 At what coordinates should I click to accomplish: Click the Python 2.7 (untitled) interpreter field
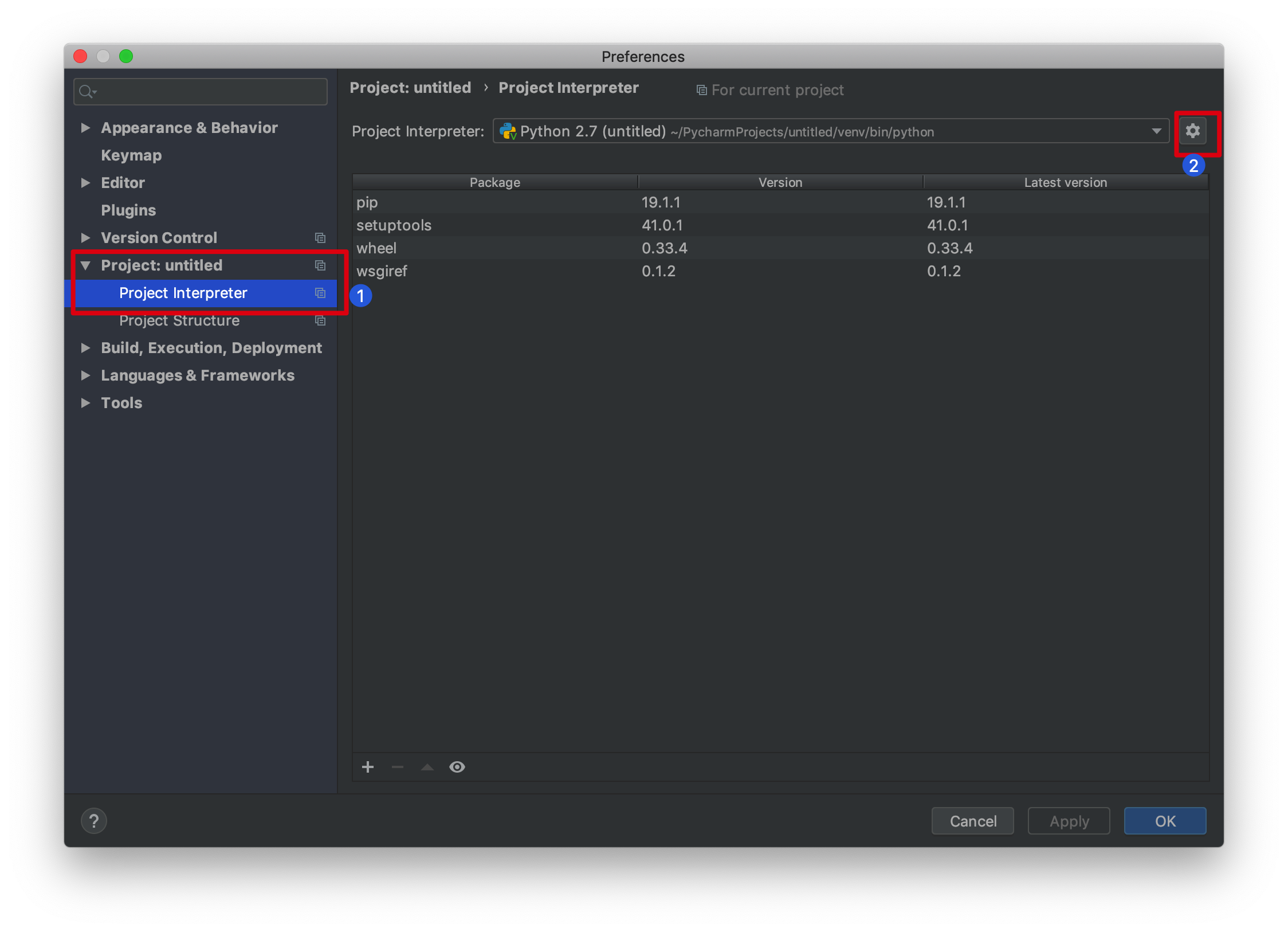coord(831,131)
